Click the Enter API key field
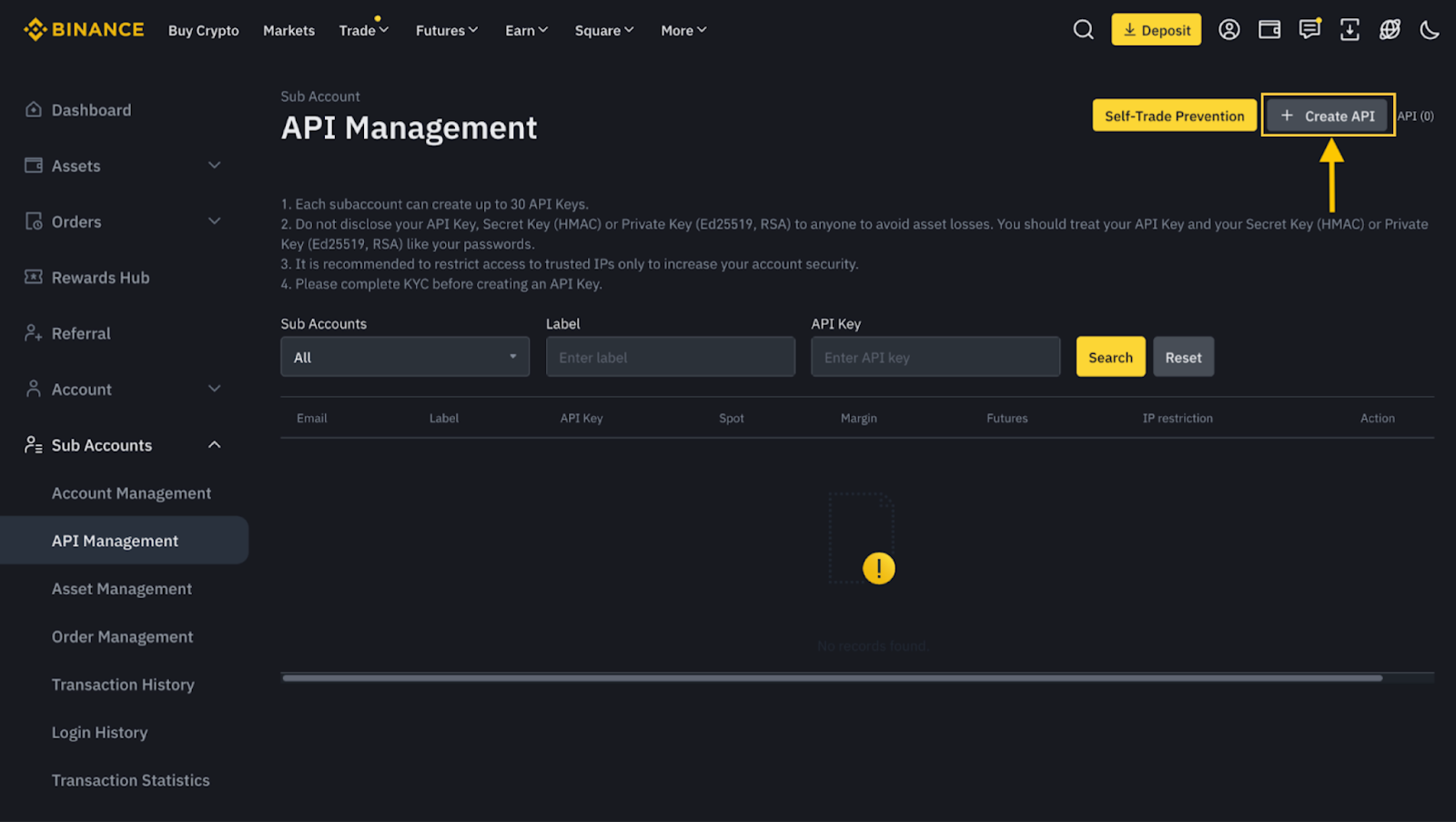Viewport: 1456px width, 822px height. pos(935,358)
